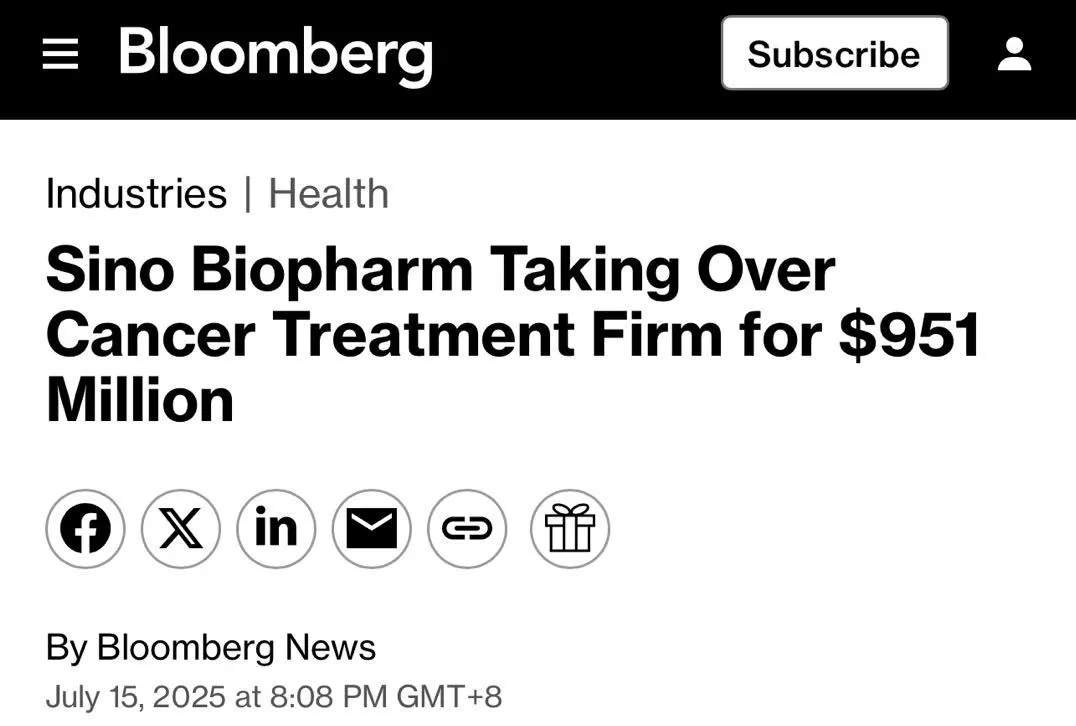This screenshot has height=726, width=1076.
Task: Open the Health category link
Action: (x=329, y=193)
